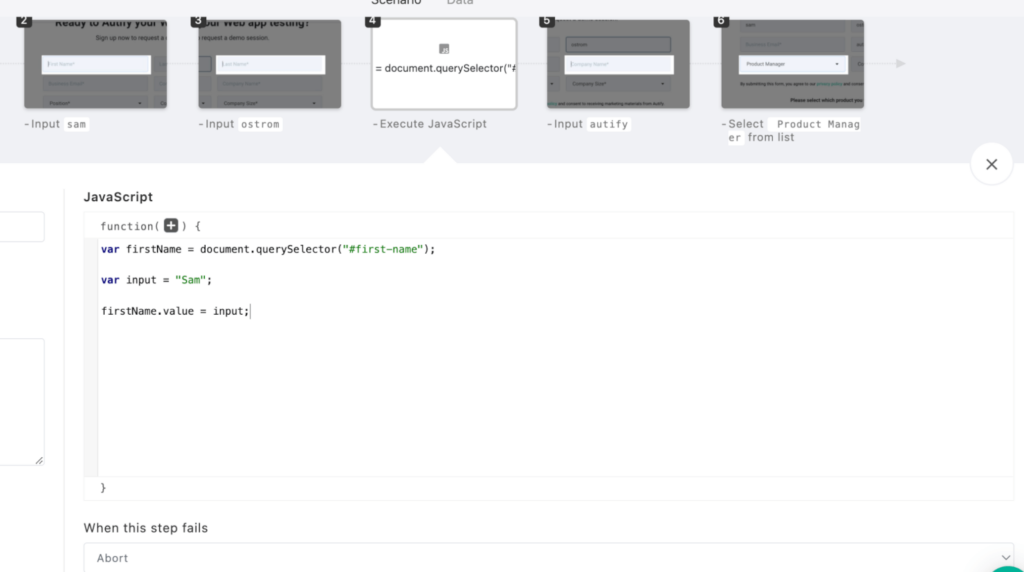This screenshot has height=572, width=1024.
Task: Close the step detail panel
Action: click(x=991, y=164)
